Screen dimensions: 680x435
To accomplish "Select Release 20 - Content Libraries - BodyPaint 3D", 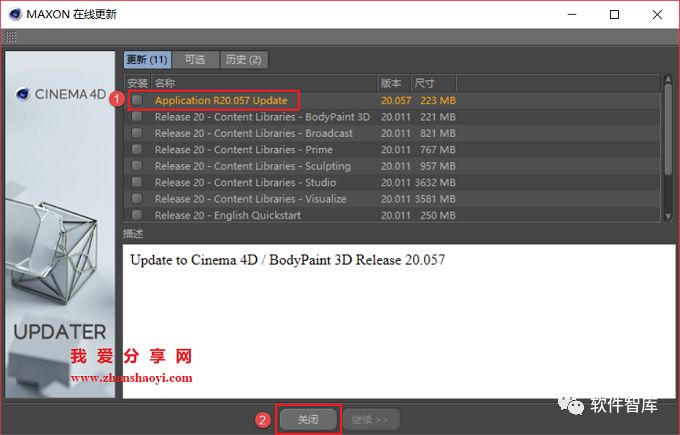I will click(262, 117).
